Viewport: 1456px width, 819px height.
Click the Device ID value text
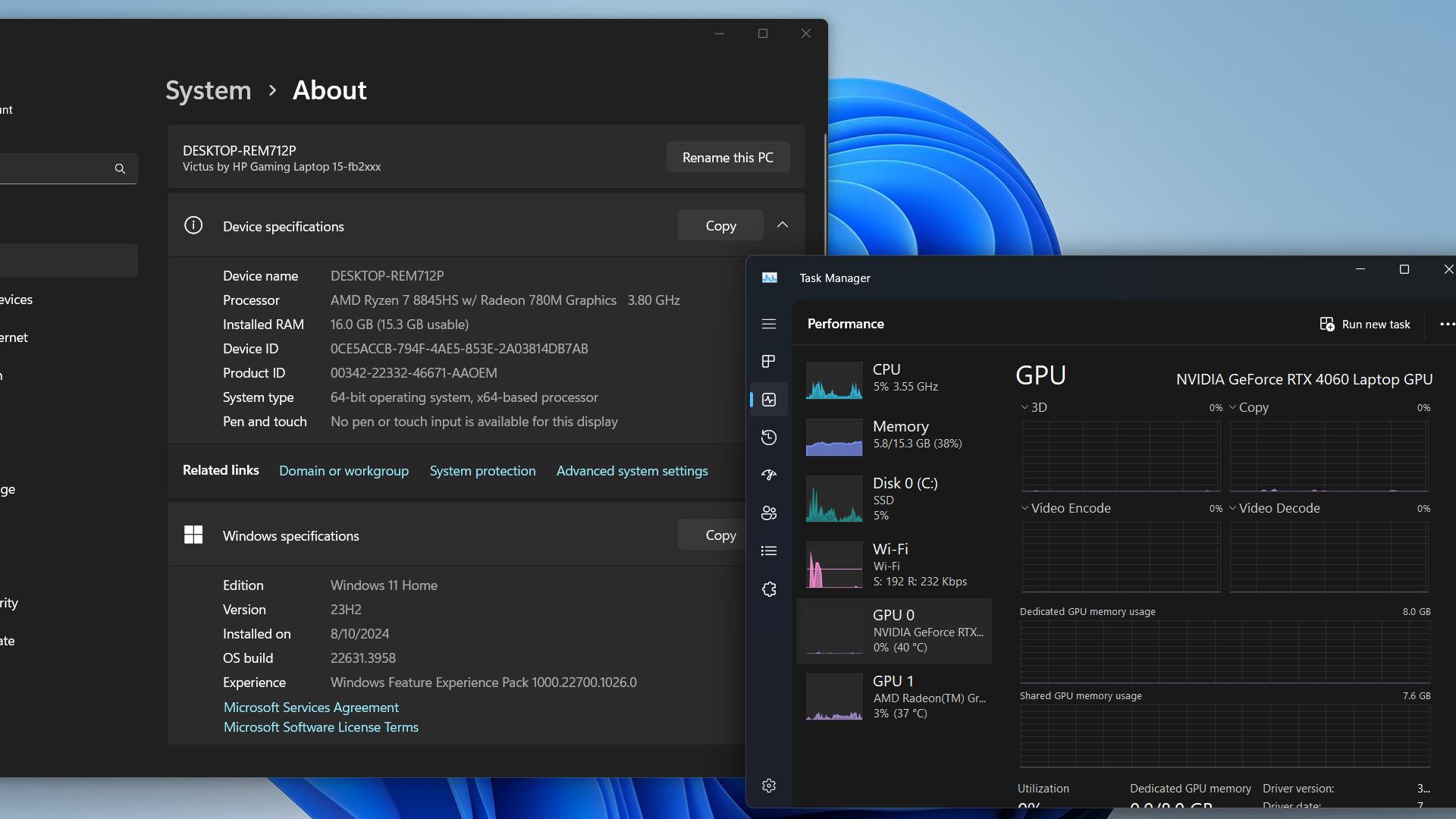(x=459, y=349)
